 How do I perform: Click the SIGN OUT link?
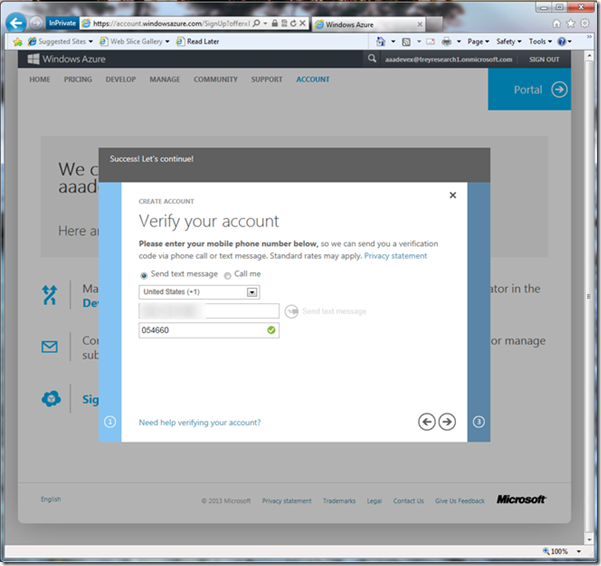coord(544,59)
